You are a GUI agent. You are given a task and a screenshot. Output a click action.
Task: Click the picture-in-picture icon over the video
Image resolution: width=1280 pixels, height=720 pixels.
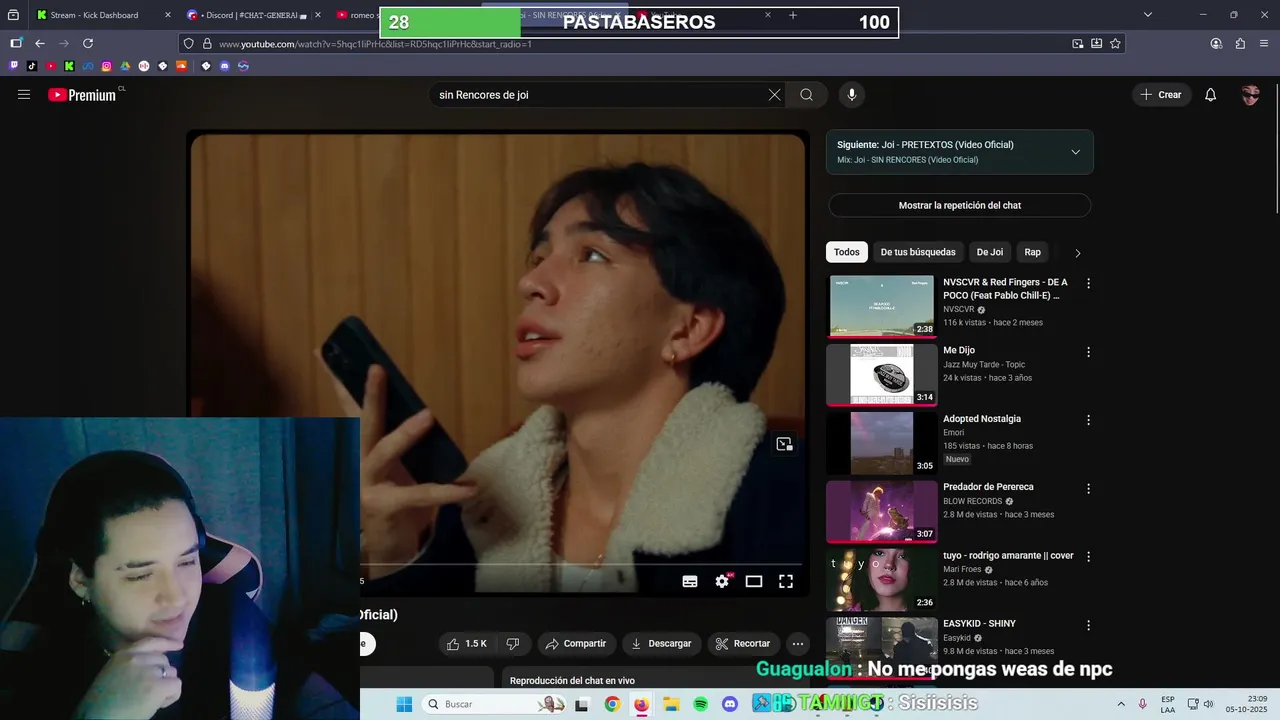pos(784,444)
